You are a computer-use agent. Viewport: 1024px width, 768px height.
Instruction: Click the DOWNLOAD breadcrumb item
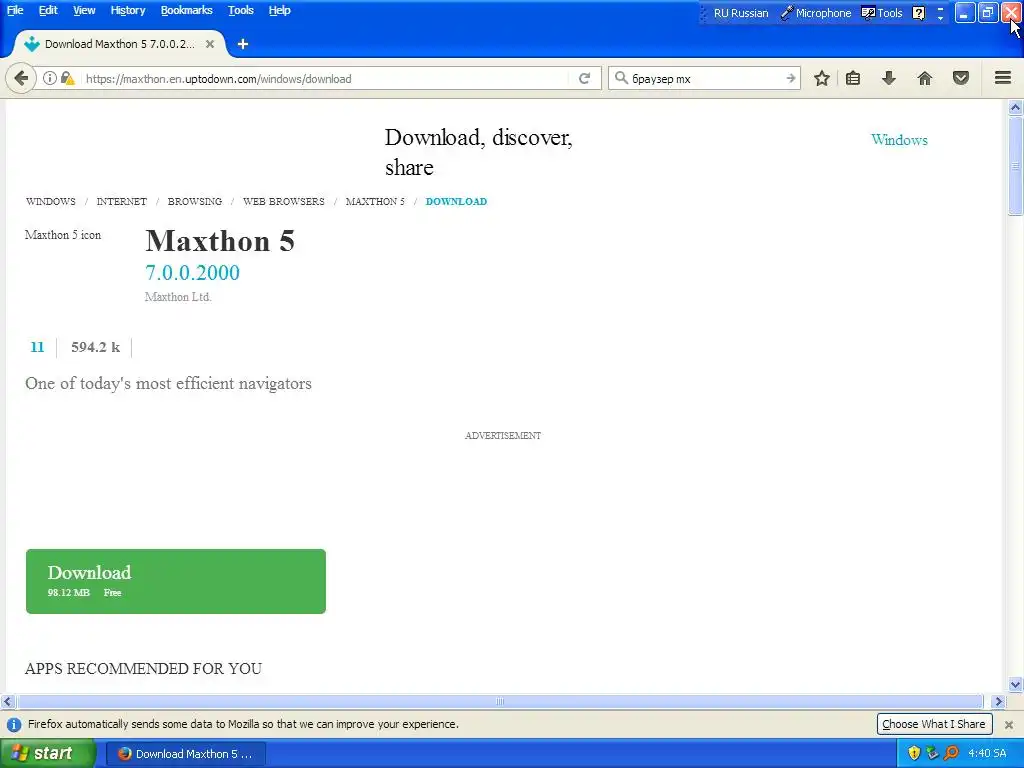tap(456, 201)
